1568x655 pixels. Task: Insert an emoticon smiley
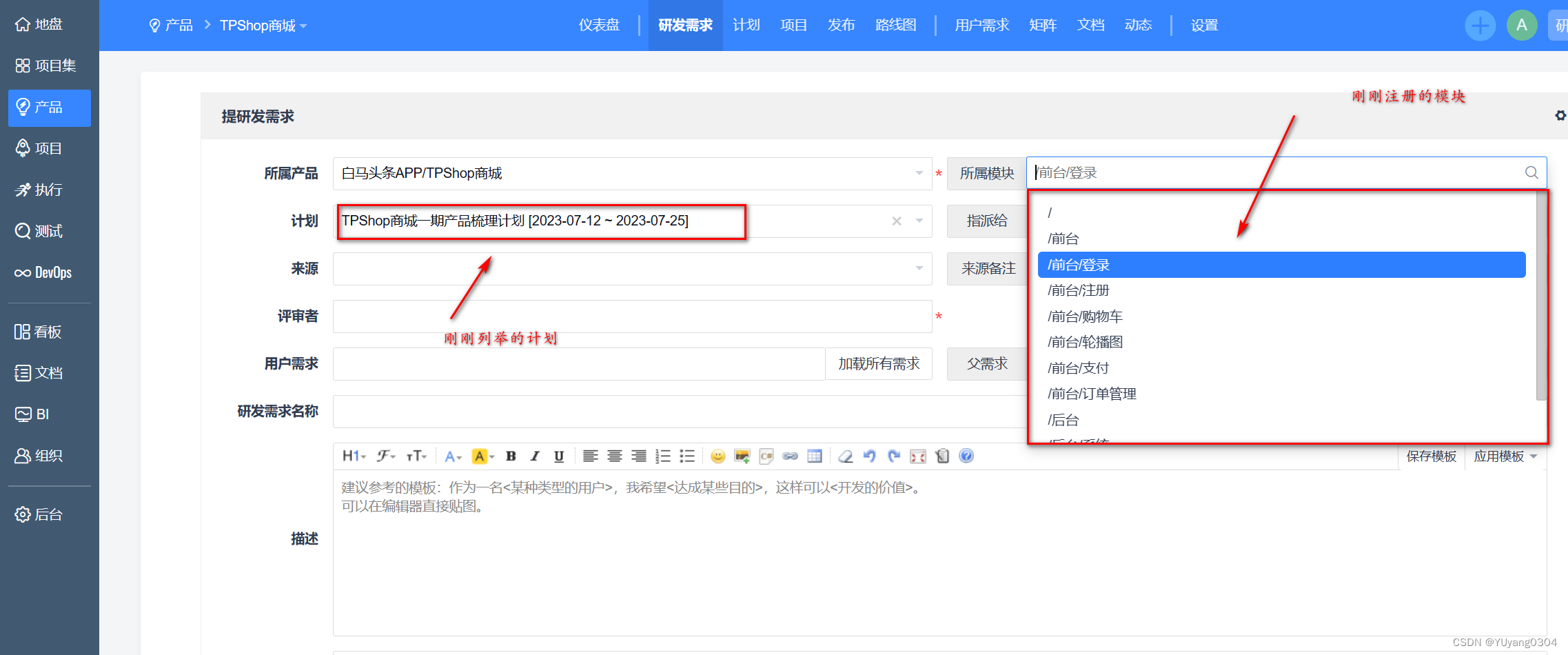[718, 456]
